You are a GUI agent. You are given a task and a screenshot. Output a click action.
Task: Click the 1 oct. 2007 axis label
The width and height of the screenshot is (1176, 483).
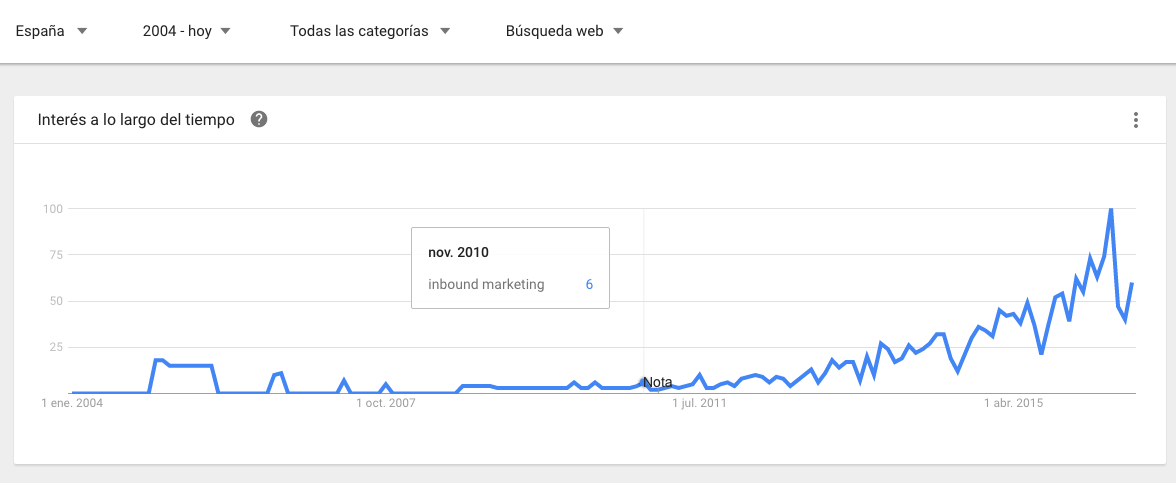click(x=386, y=404)
